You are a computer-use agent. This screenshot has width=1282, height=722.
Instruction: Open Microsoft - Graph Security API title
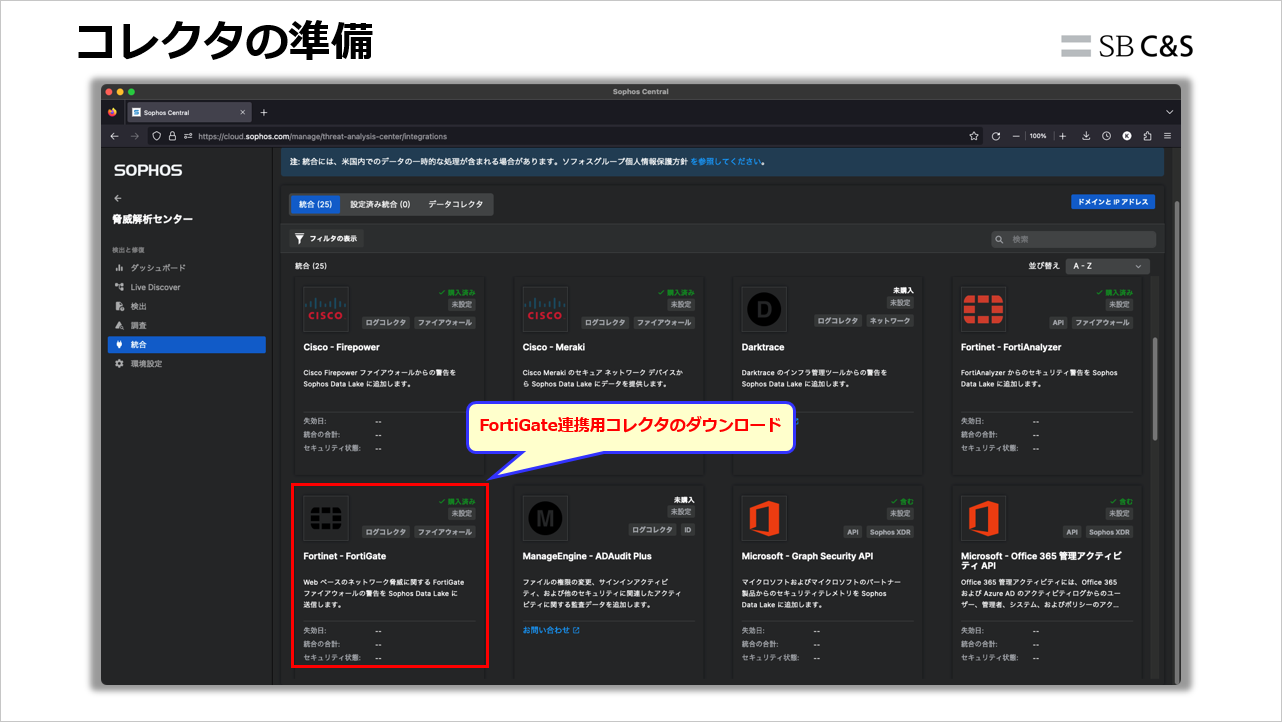tap(807, 556)
